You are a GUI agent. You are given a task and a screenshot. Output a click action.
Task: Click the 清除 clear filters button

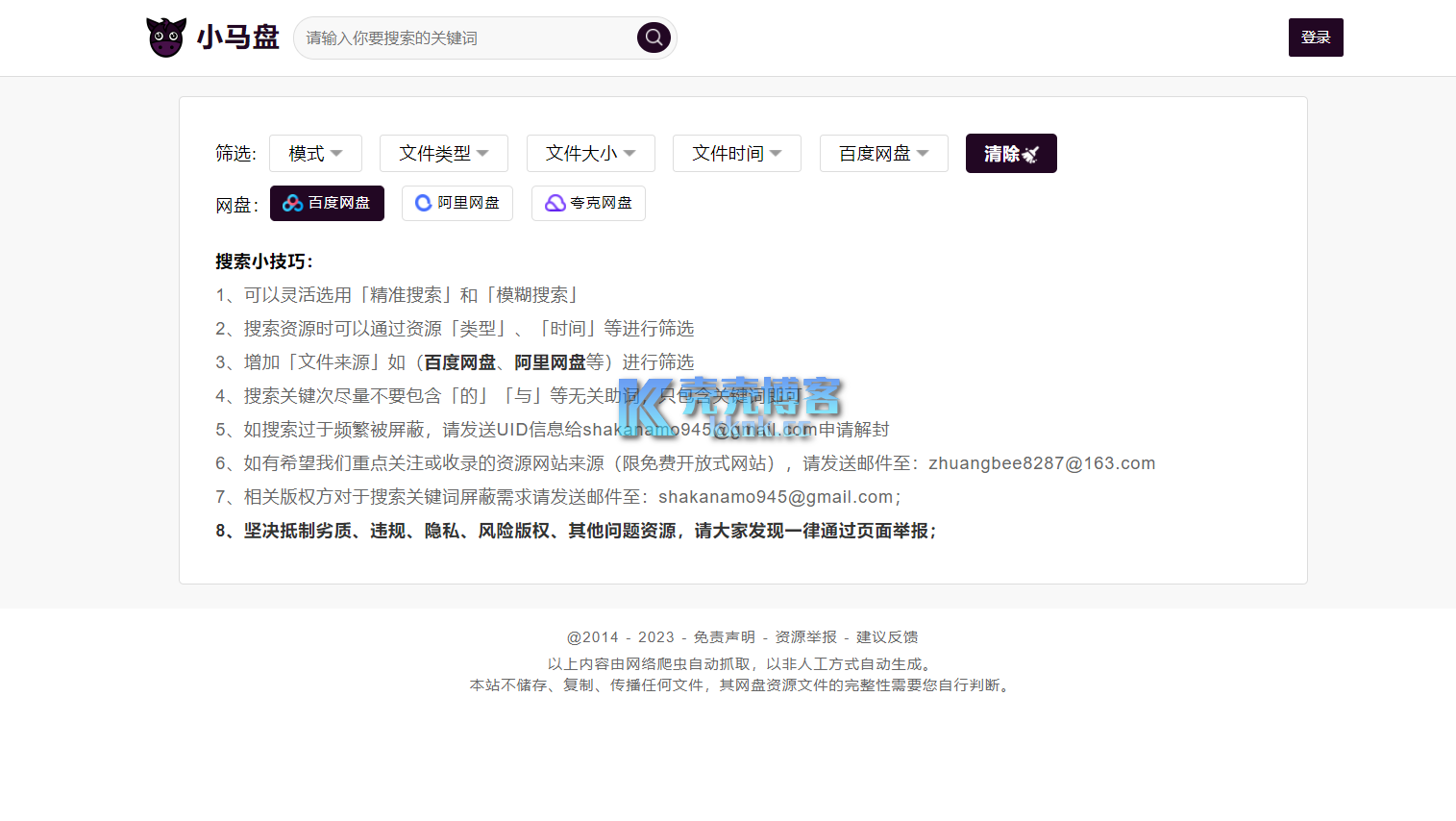(1011, 154)
